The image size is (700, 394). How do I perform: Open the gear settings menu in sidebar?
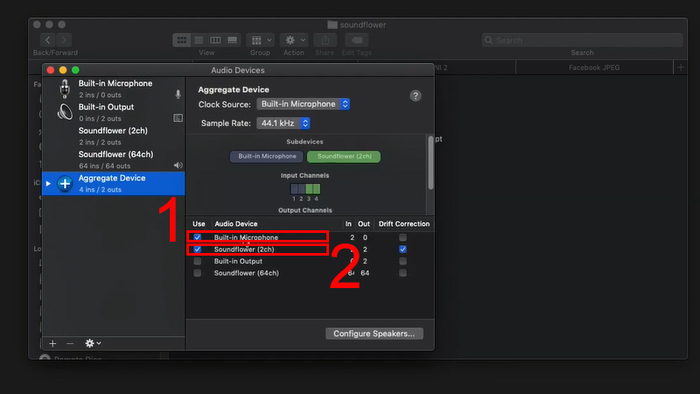point(93,343)
